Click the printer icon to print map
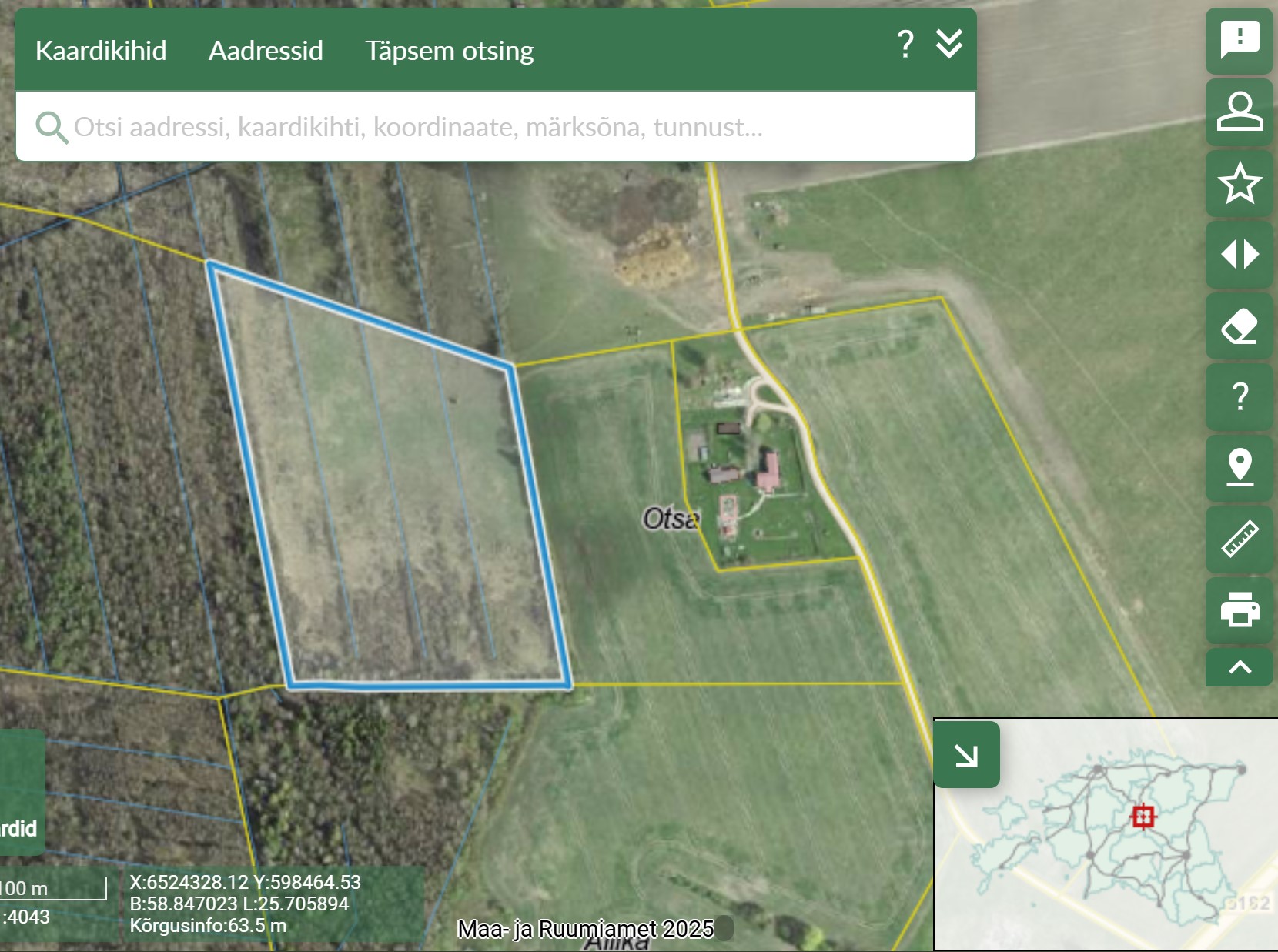The width and height of the screenshot is (1278, 952). point(1239,610)
